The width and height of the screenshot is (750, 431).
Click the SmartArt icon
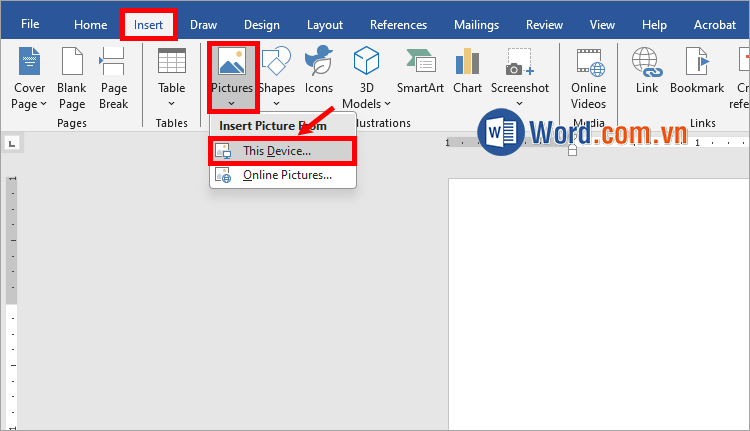pyautogui.click(x=420, y=64)
